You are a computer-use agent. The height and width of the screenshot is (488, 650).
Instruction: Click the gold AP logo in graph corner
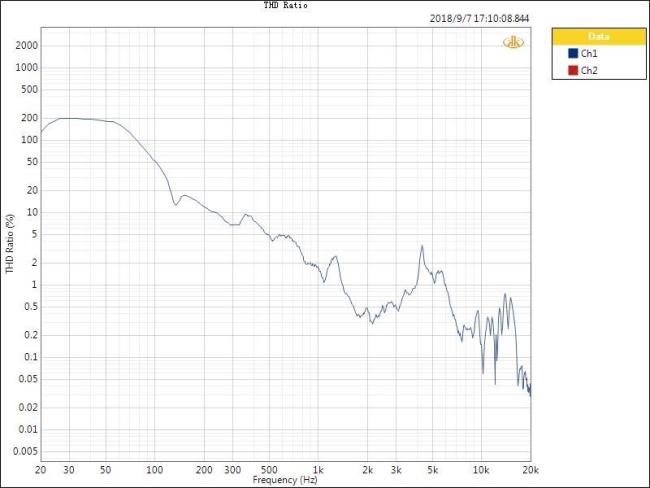515,42
